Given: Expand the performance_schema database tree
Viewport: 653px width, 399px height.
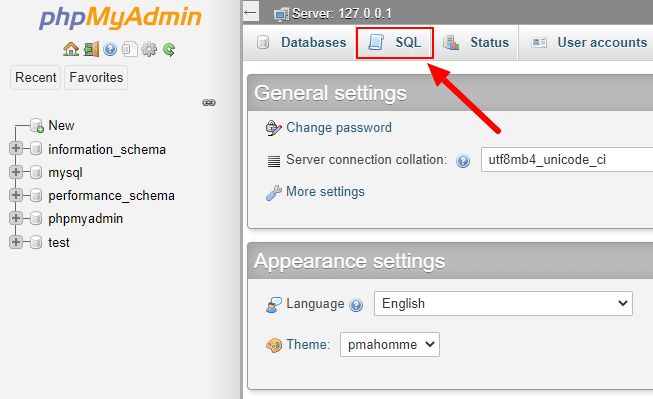Looking at the screenshot, I should point(16,195).
